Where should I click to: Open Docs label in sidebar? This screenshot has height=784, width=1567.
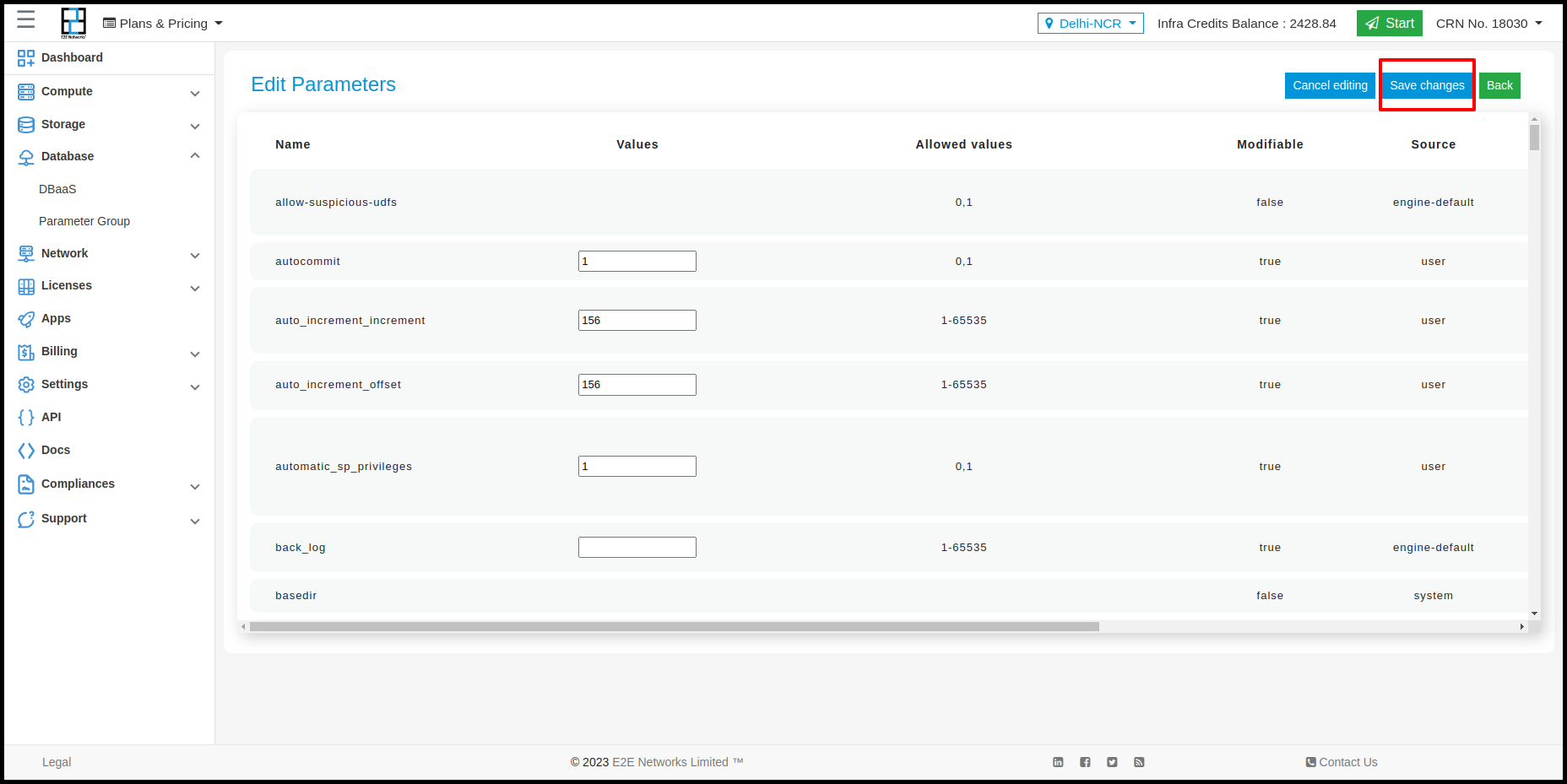pyautogui.click(x=56, y=450)
